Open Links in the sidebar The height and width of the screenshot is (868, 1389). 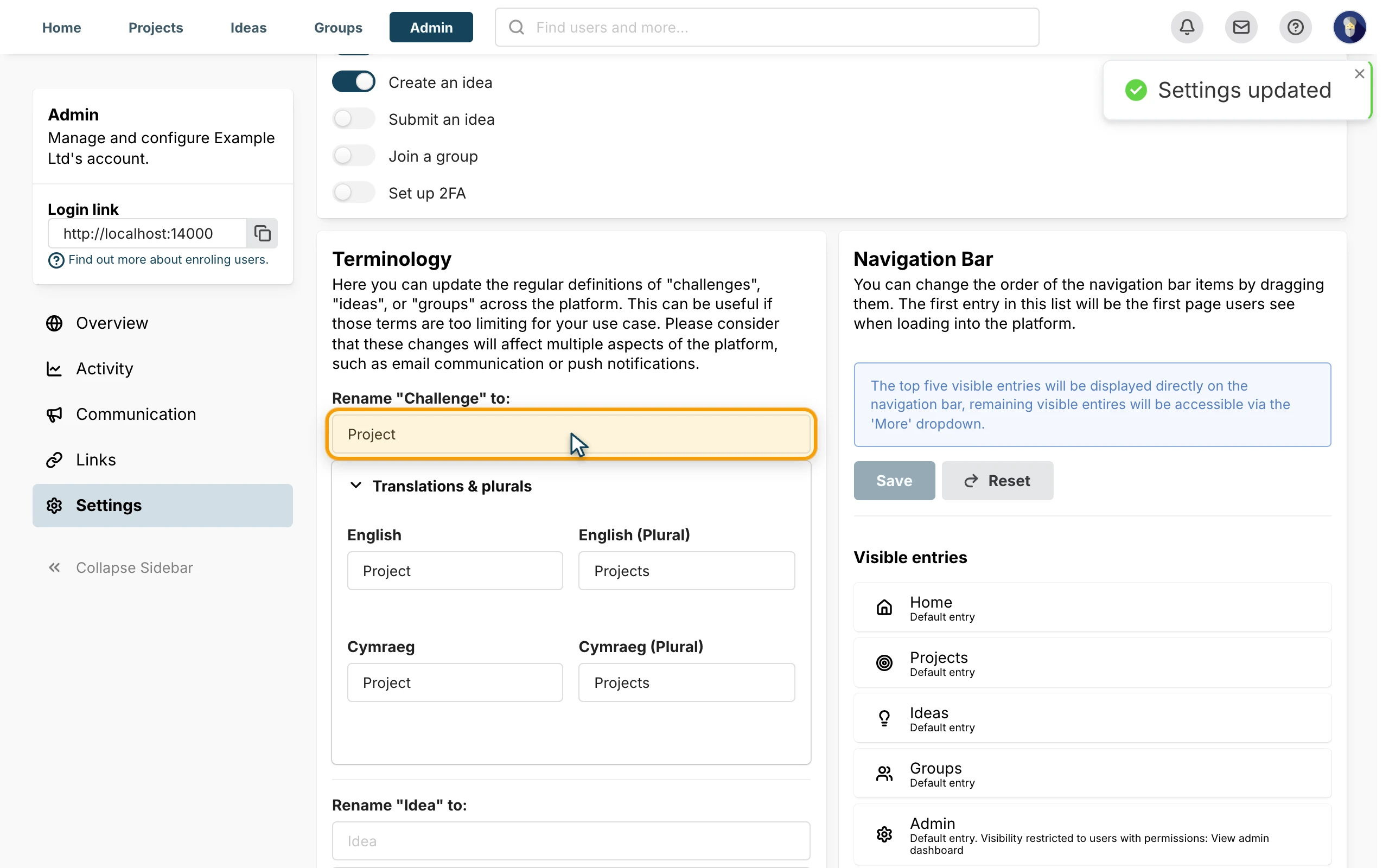click(162, 460)
